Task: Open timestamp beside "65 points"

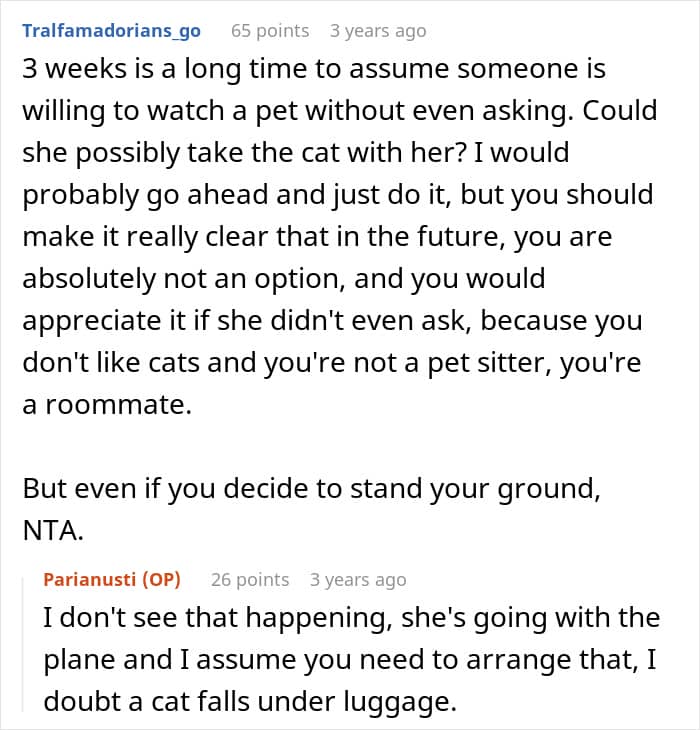Action: coord(378,30)
